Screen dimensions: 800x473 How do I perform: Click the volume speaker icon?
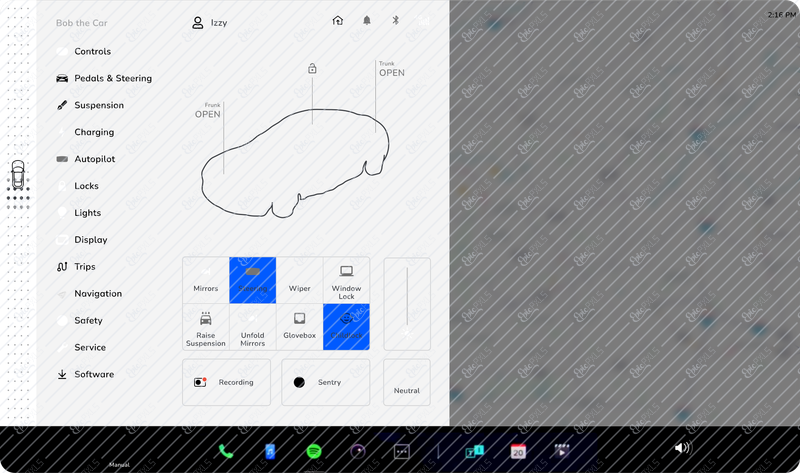tap(683, 448)
